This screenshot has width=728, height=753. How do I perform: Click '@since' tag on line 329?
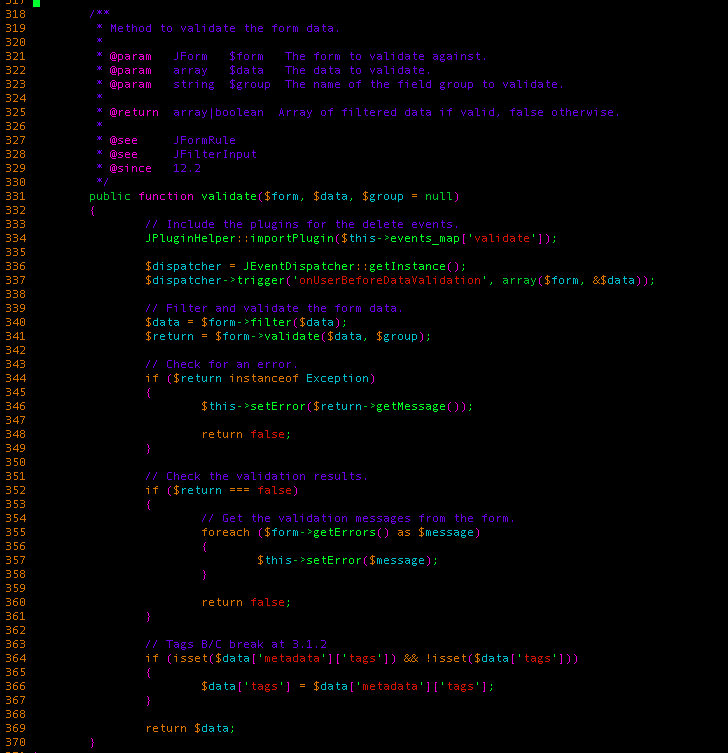pos(131,168)
